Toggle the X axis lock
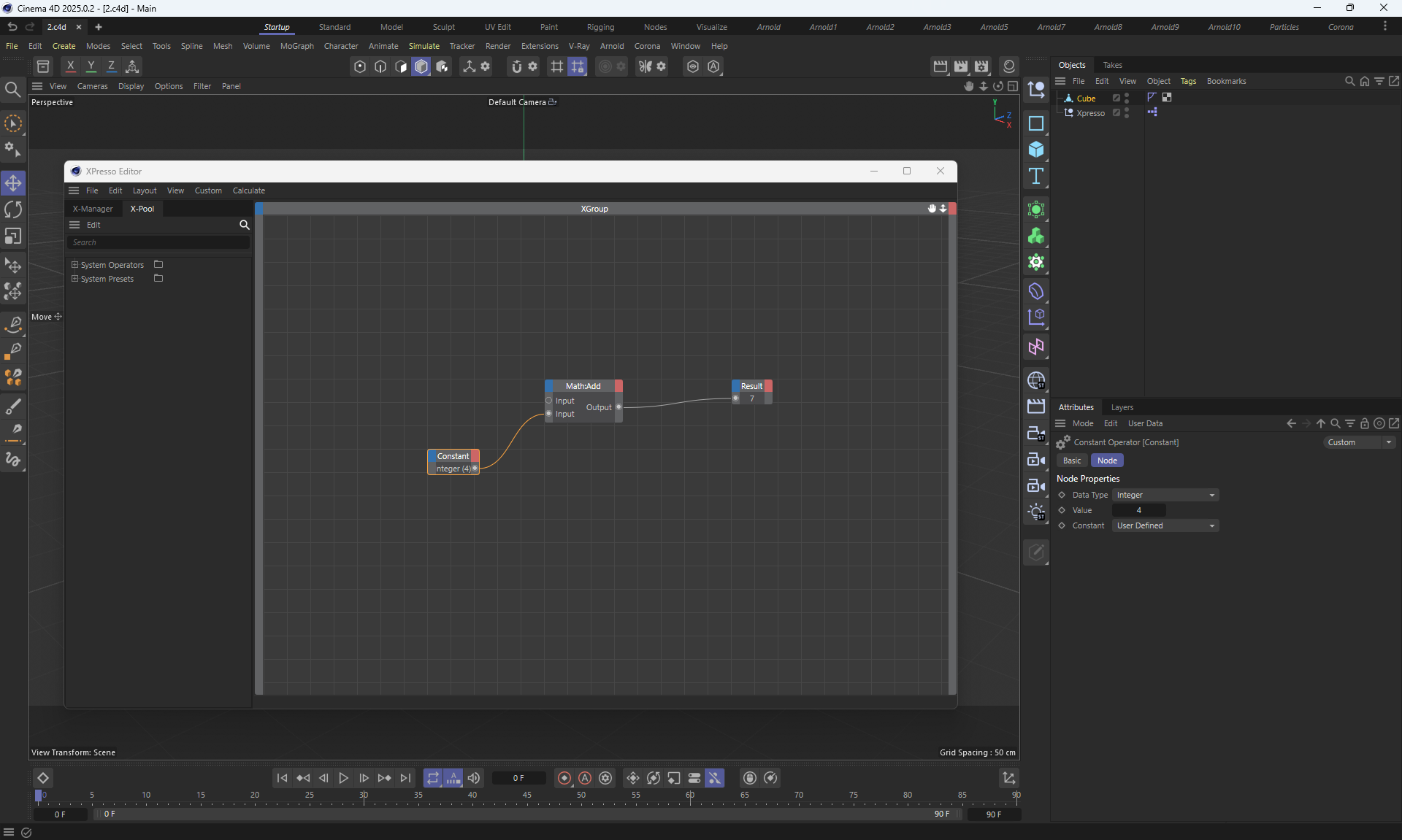The image size is (1402, 840). [70, 66]
